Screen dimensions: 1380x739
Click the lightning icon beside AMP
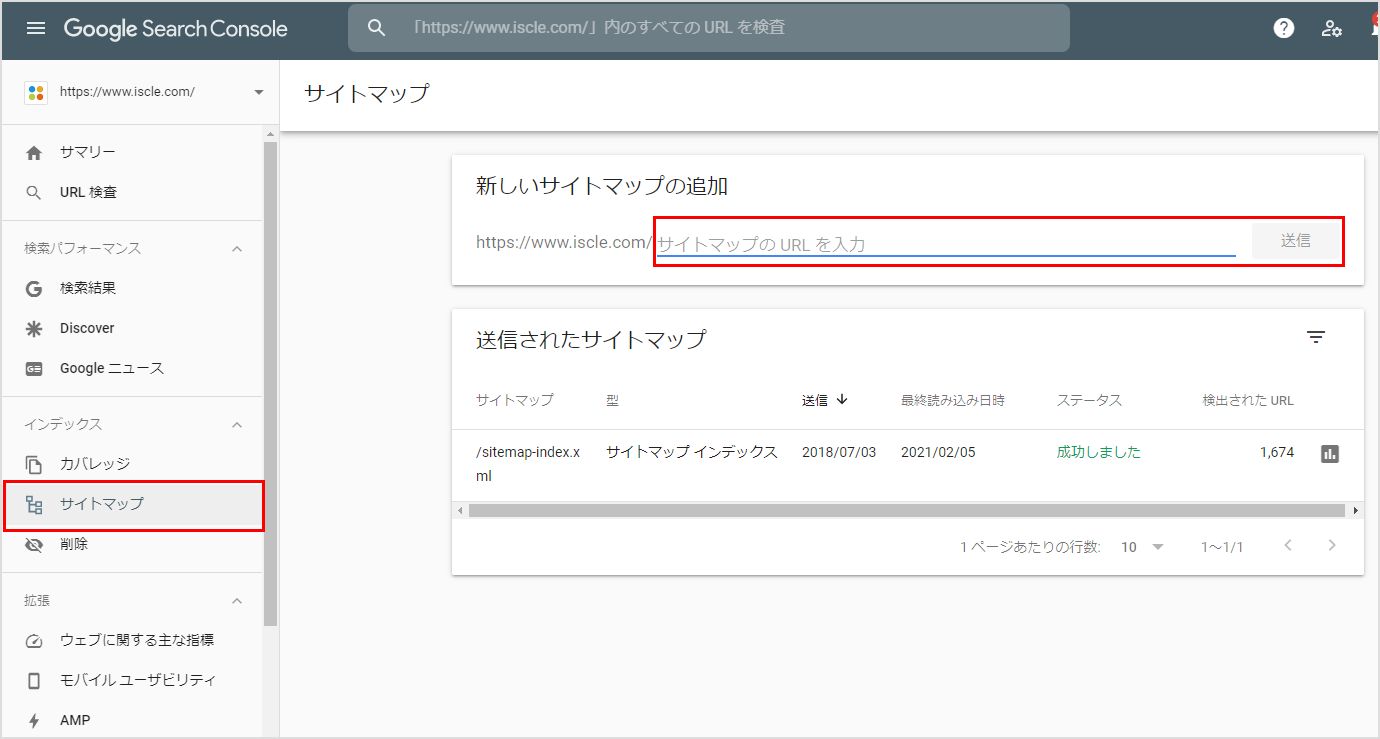pyautogui.click(x=34, y=721)
